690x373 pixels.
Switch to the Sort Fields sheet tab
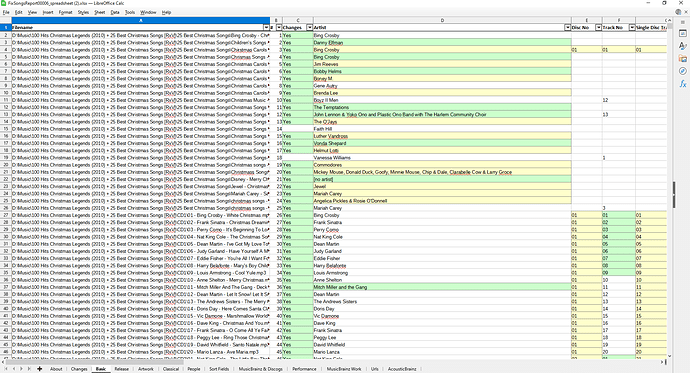pyautogui.click(x=219, y=369)
